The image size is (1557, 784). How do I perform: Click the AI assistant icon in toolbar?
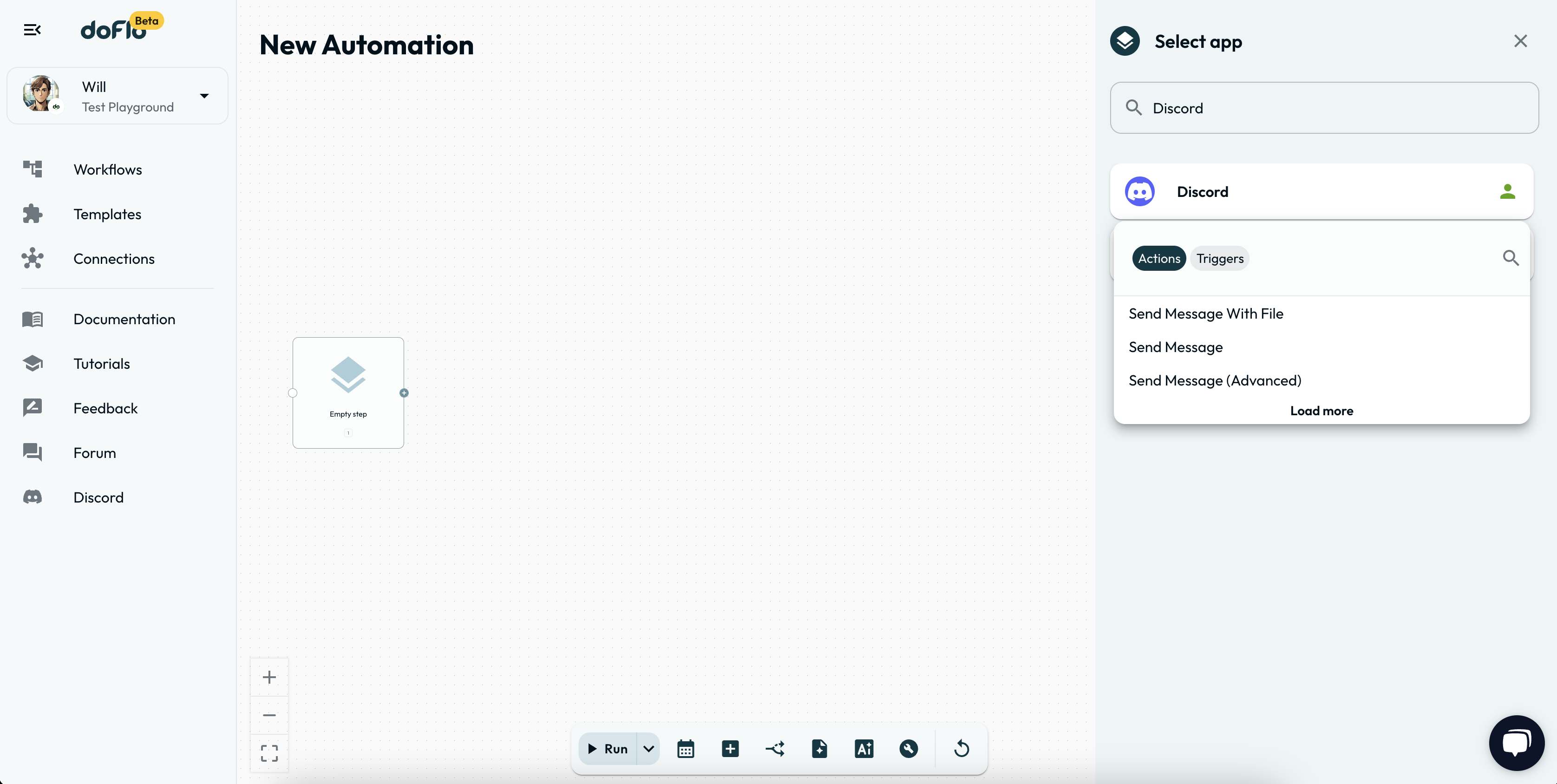[x=864, y=748]
